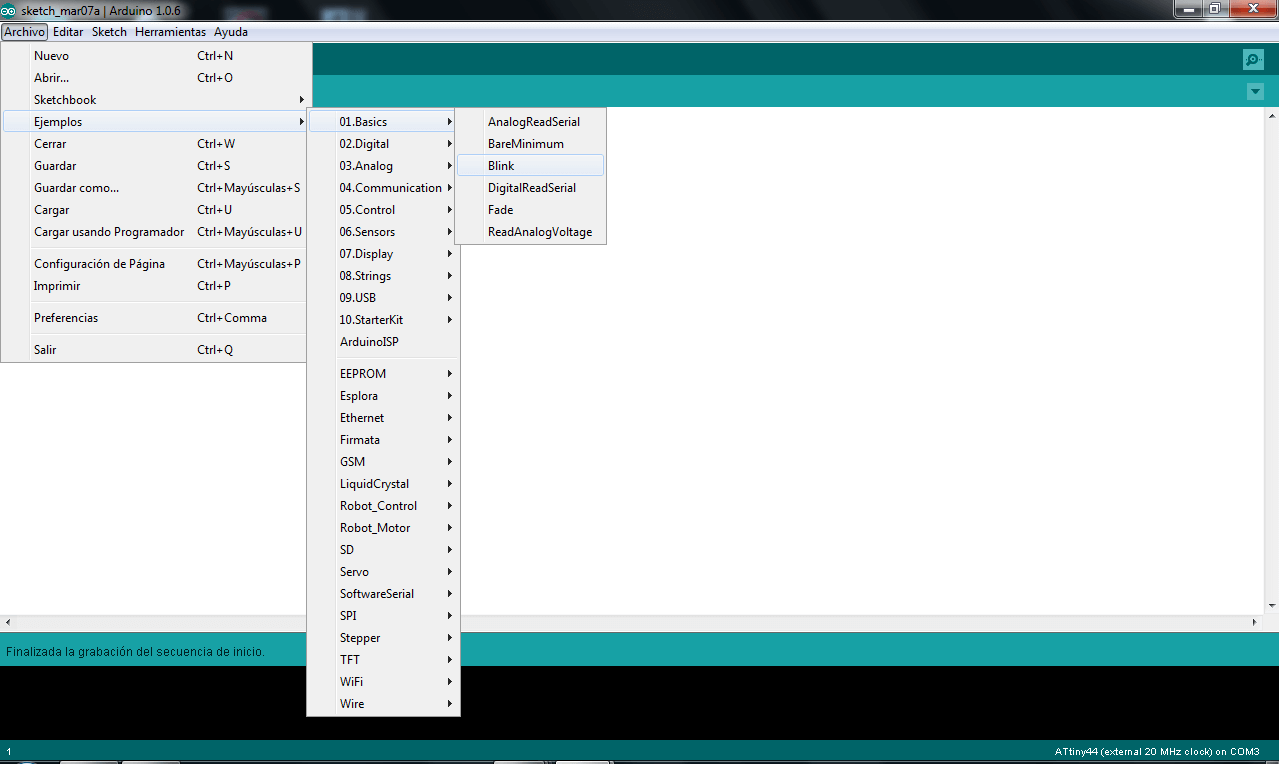Open the Editar menu
Viewport: 1279px width, 764px height.
click(68, 32)
